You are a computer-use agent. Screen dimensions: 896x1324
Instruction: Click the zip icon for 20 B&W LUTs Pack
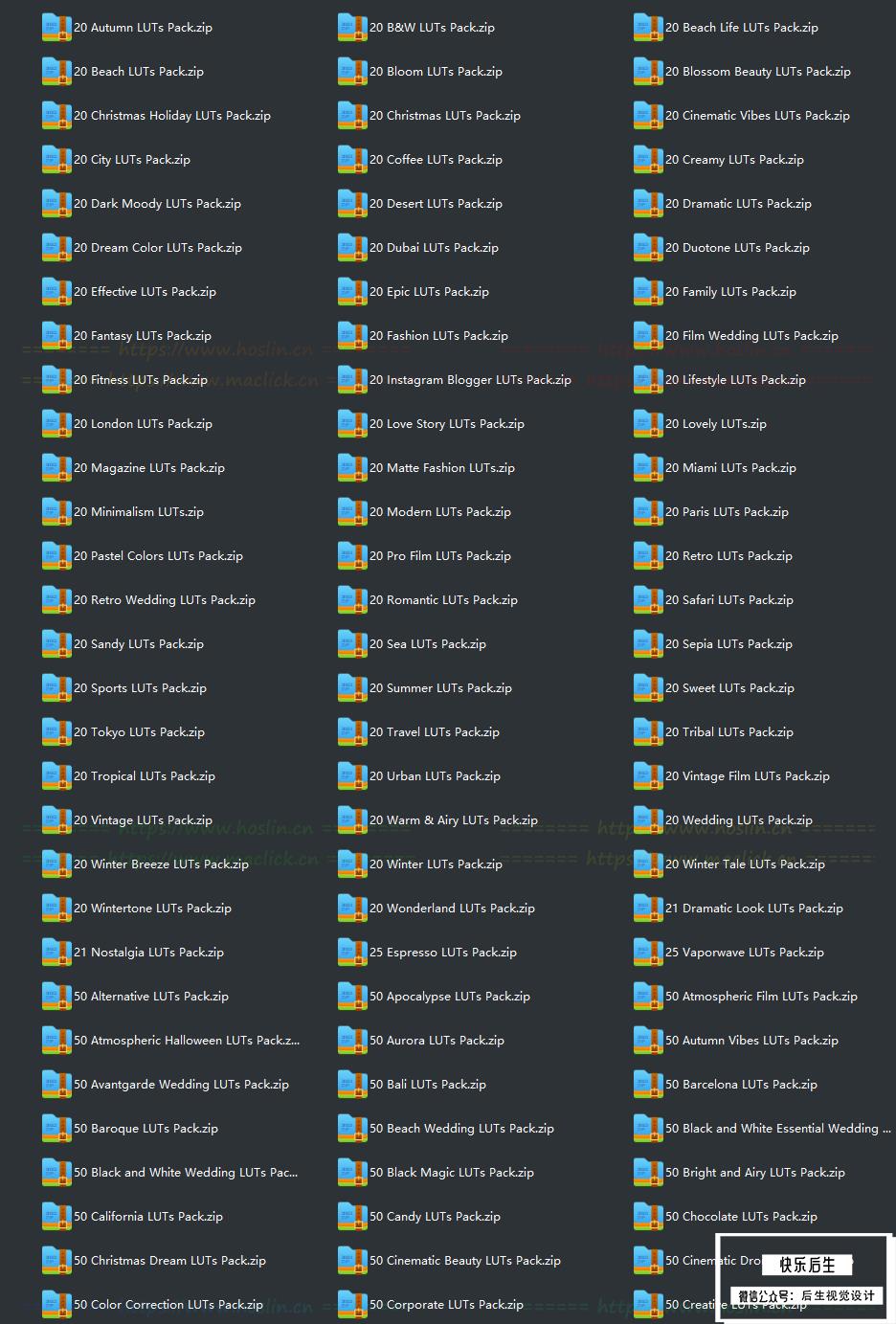click(352, 28)
